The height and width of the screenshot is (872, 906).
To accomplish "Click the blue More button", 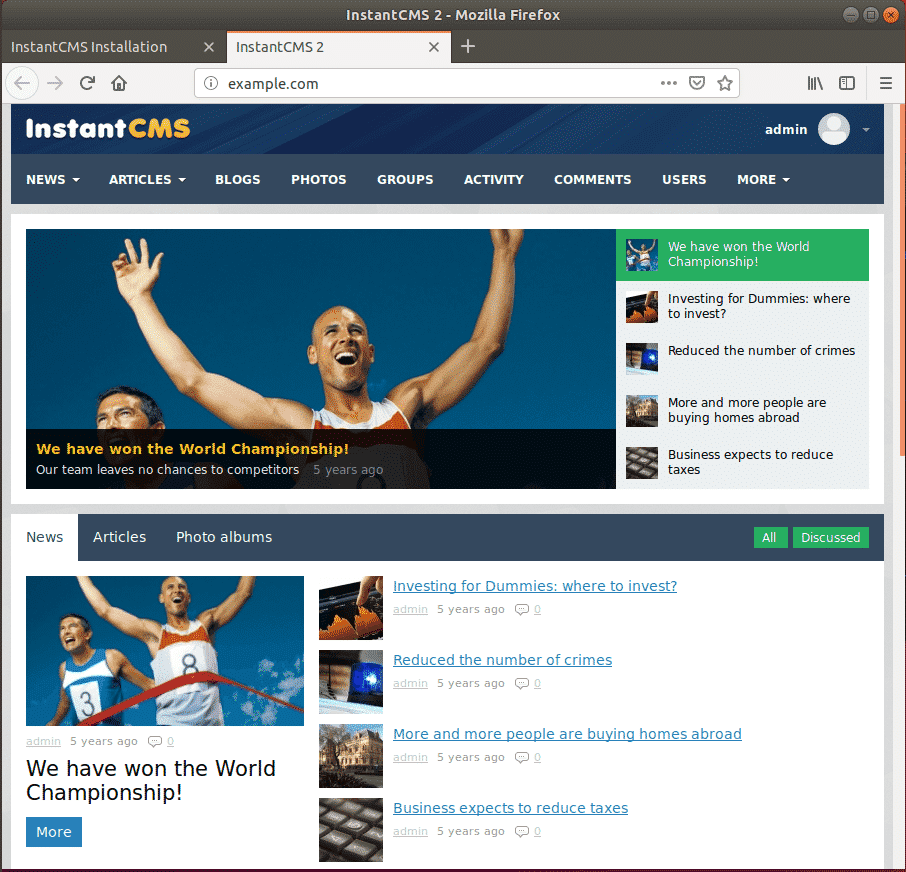I will pyautogui.click(x=54, y=832).
